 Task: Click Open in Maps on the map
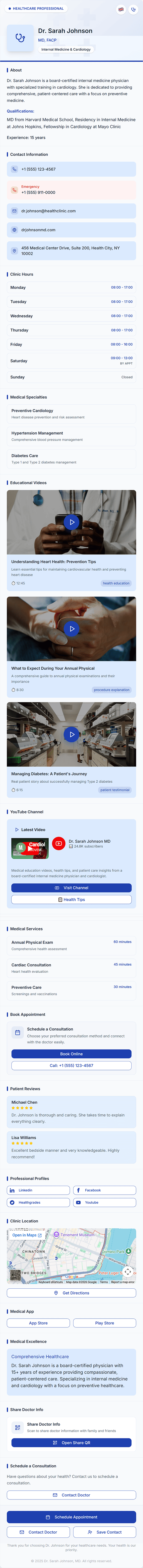pos(27,1235)
